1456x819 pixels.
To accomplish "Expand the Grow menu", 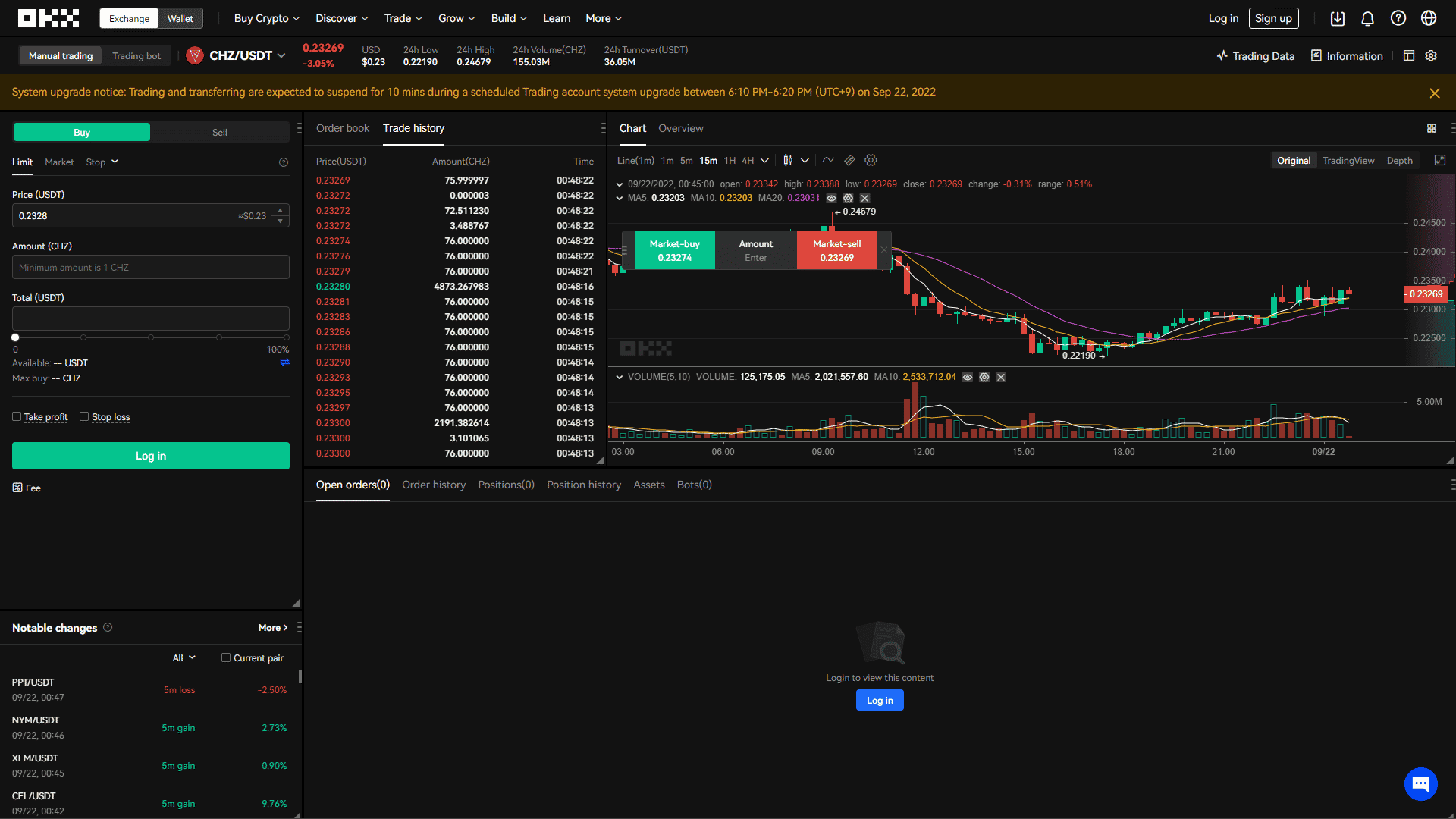I will pos(457,18).
